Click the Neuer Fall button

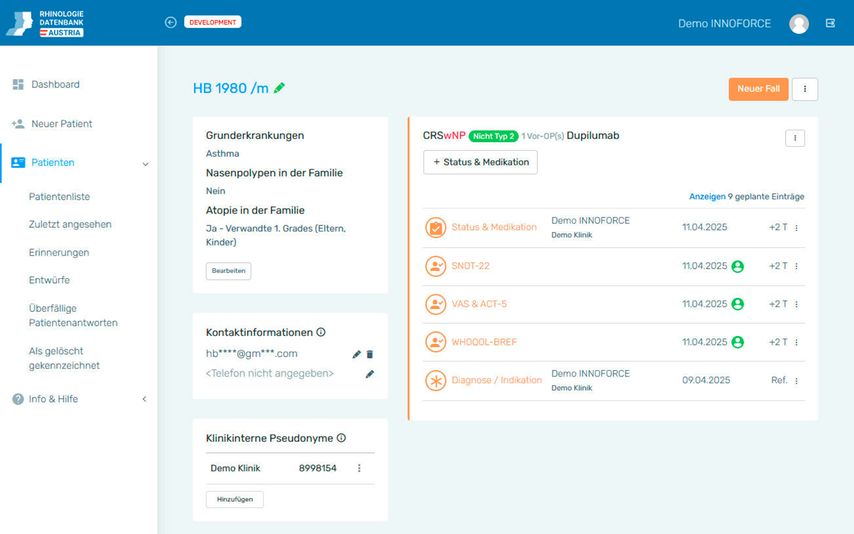(758, 89)
